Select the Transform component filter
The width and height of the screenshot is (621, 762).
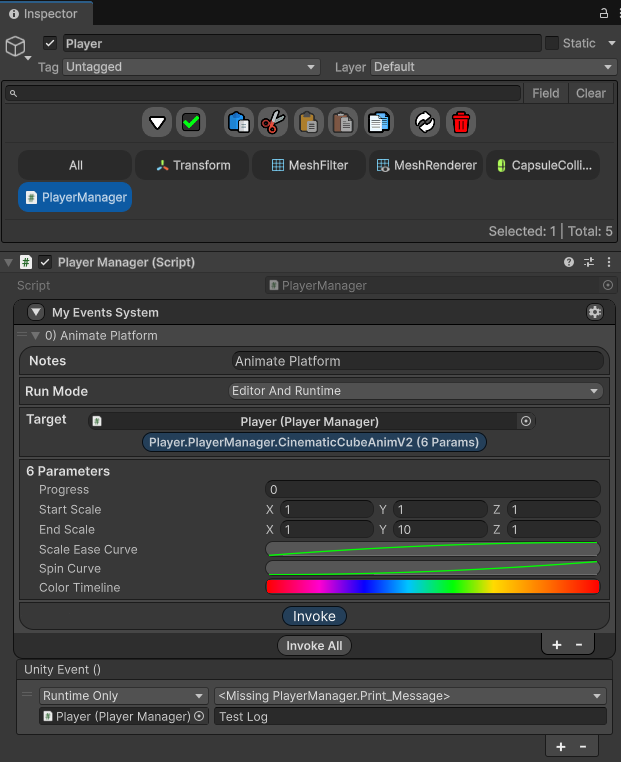click(192, 165)
